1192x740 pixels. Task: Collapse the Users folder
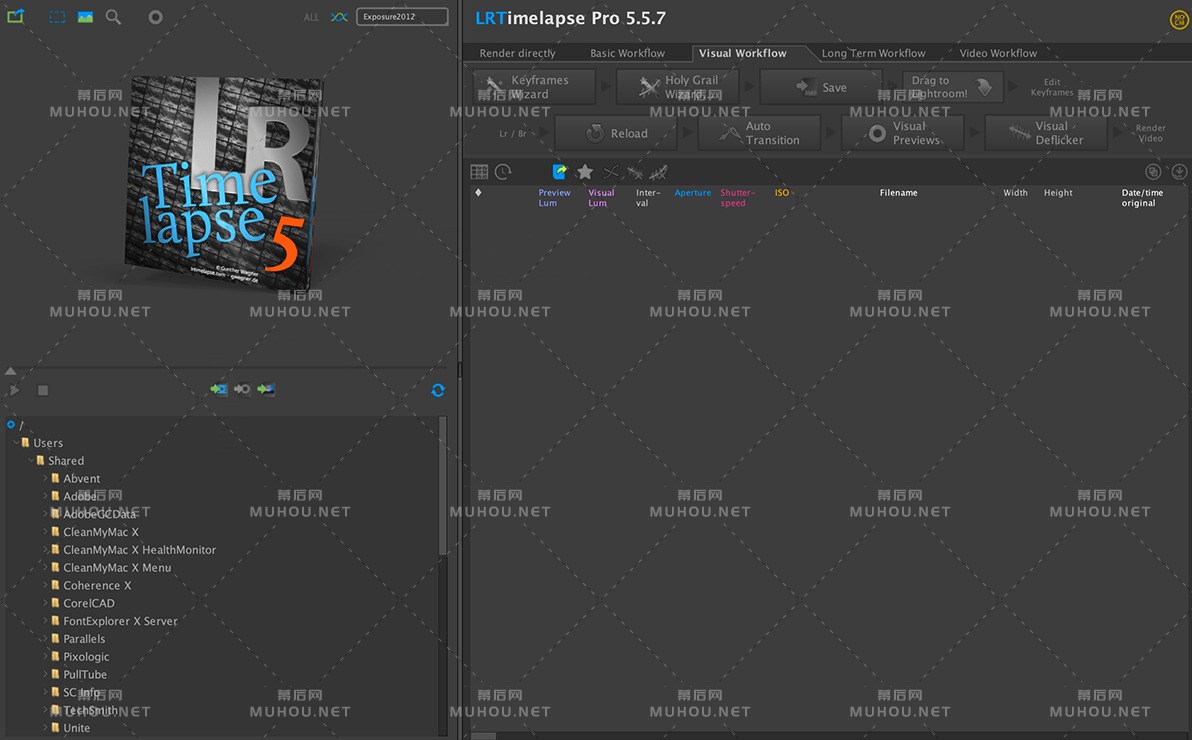click(x=16, y=443)
